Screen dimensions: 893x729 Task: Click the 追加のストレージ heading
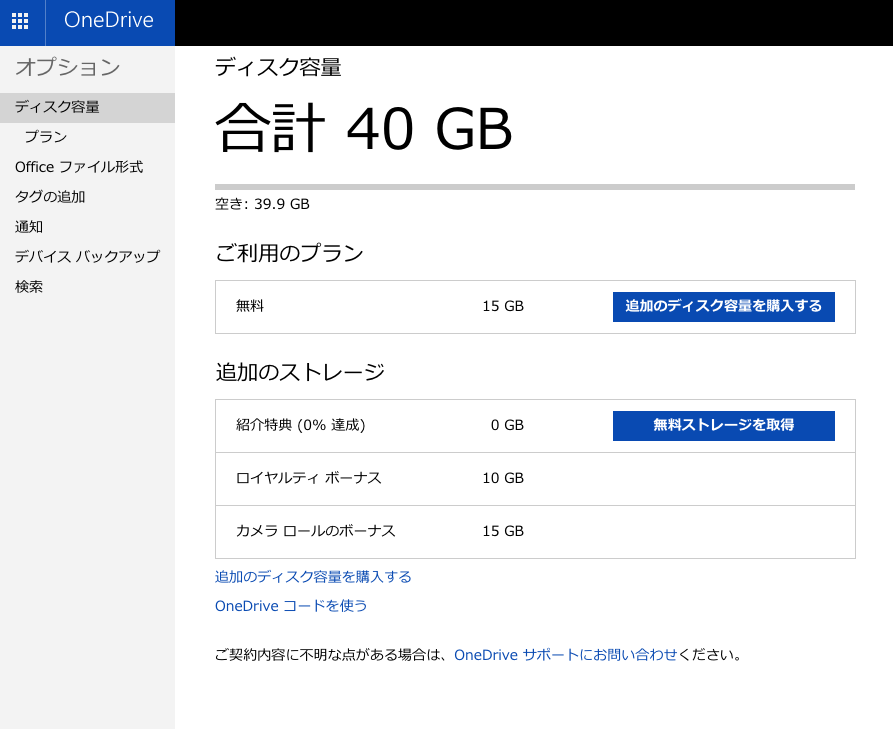pos(300,372)
